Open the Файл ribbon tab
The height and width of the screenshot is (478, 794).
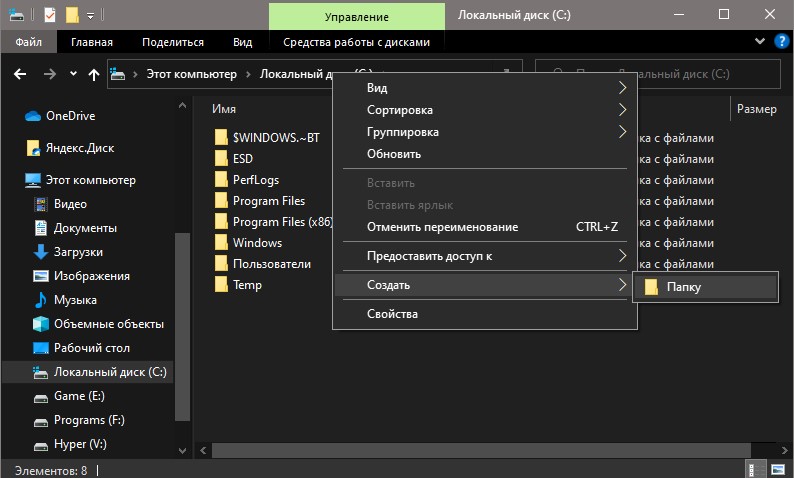(x=28, y=42)
